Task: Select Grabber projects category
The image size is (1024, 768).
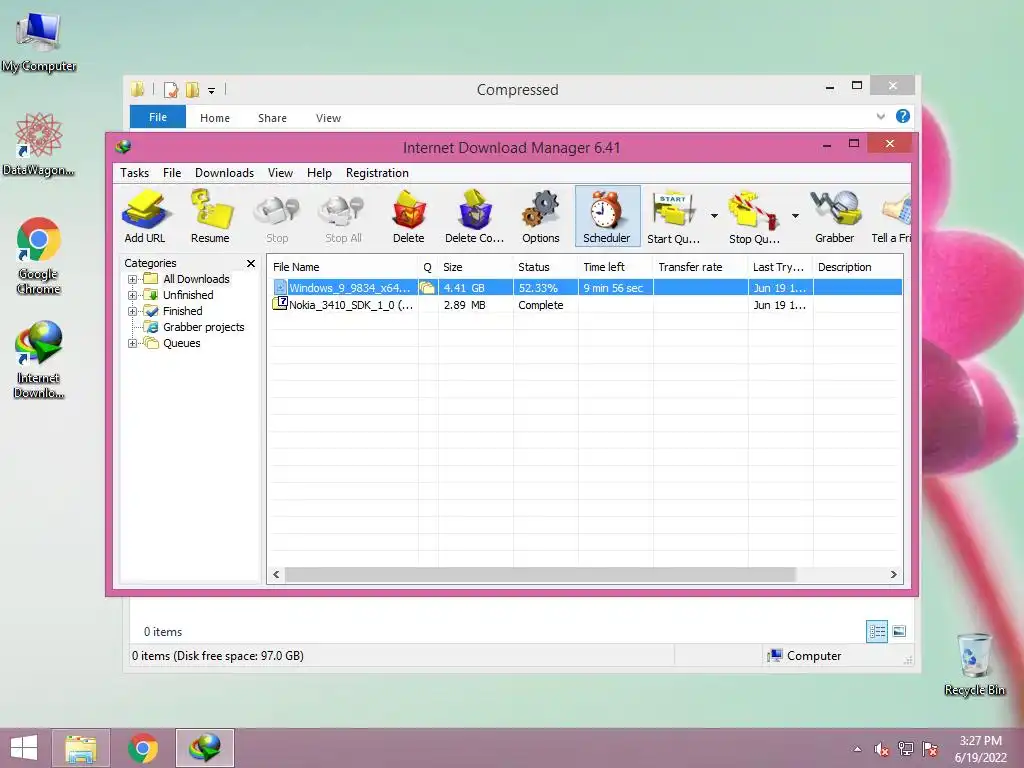Action: coord(204,327)
